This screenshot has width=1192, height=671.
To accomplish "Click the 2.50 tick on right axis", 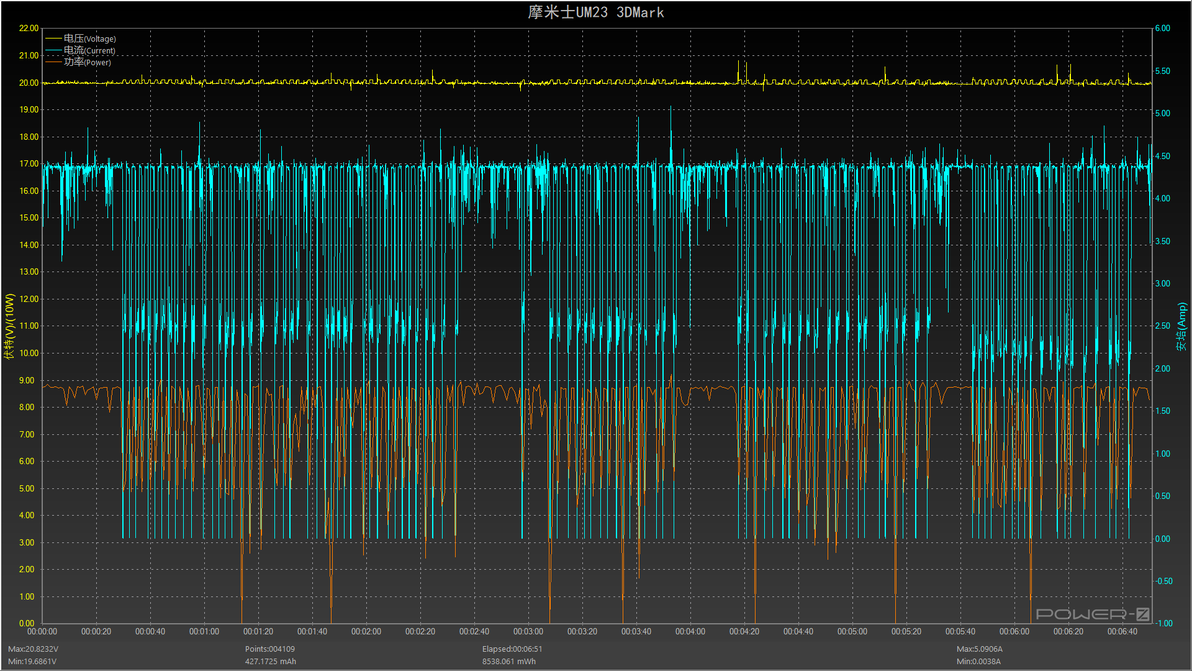I will click(x=1162, y=326).
